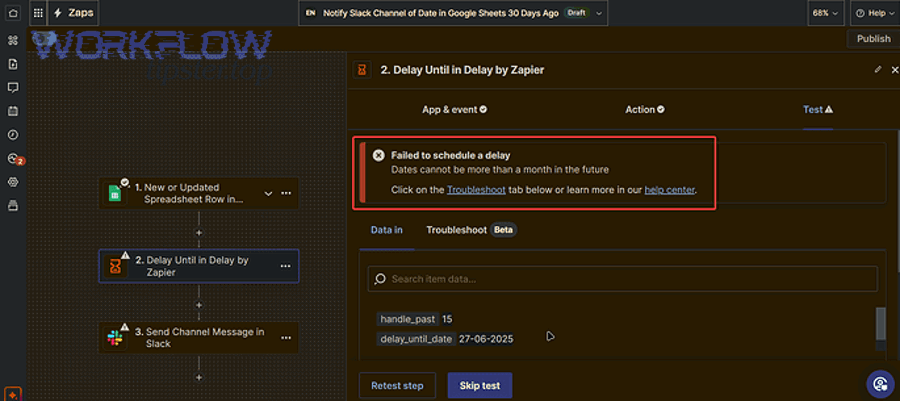Click the hourglass icon in the panel header
900x401 pixels.
coord(362,70)
